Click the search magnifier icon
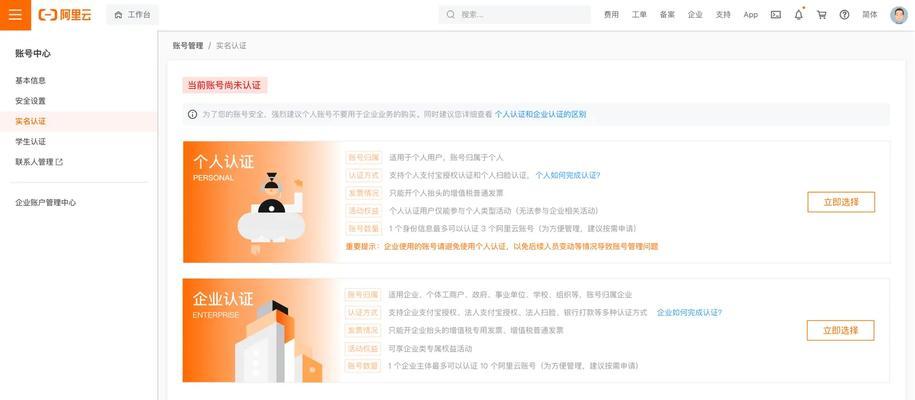 tap(450, 15)
